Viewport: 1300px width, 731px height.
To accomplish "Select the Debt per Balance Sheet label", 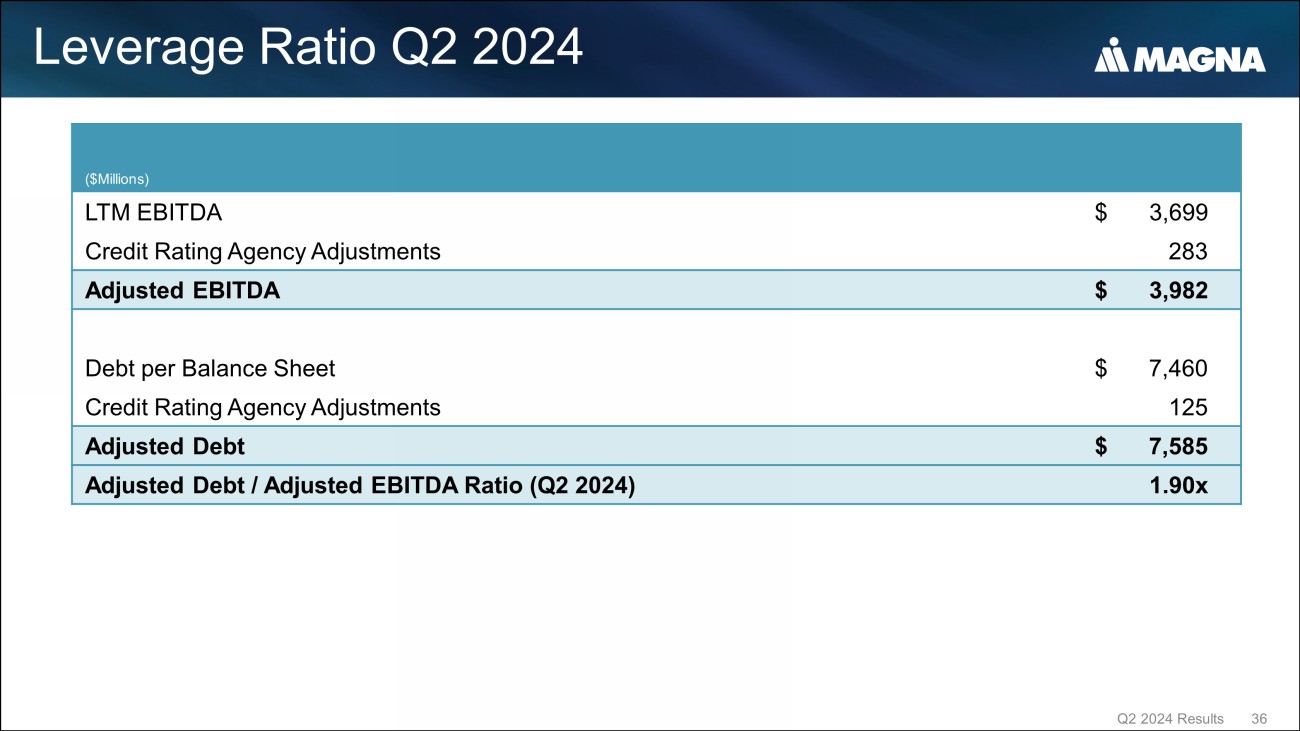I will point(210,368).
